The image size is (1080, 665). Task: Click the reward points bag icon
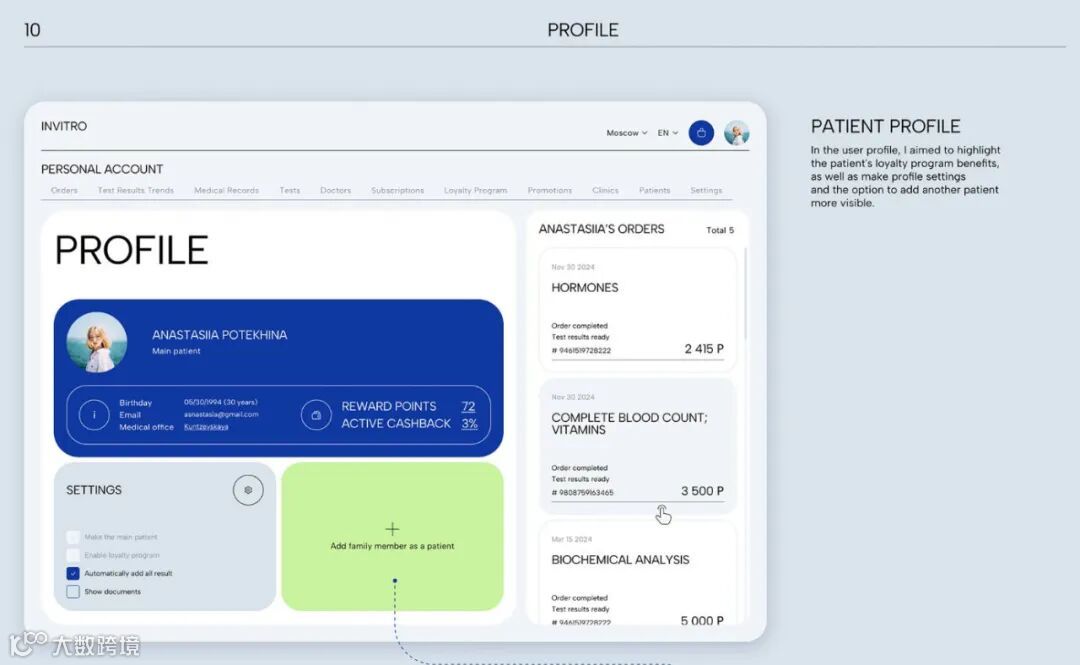[x=316, y=415]
